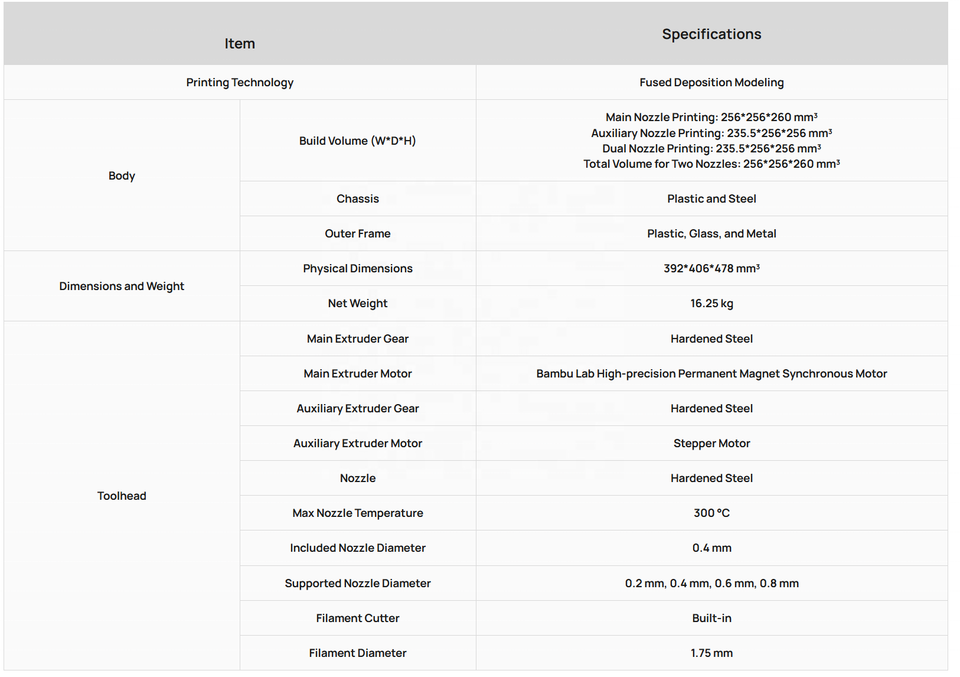
Task: Select the Dimensions and Weight category cell
Action: (122, 286)
